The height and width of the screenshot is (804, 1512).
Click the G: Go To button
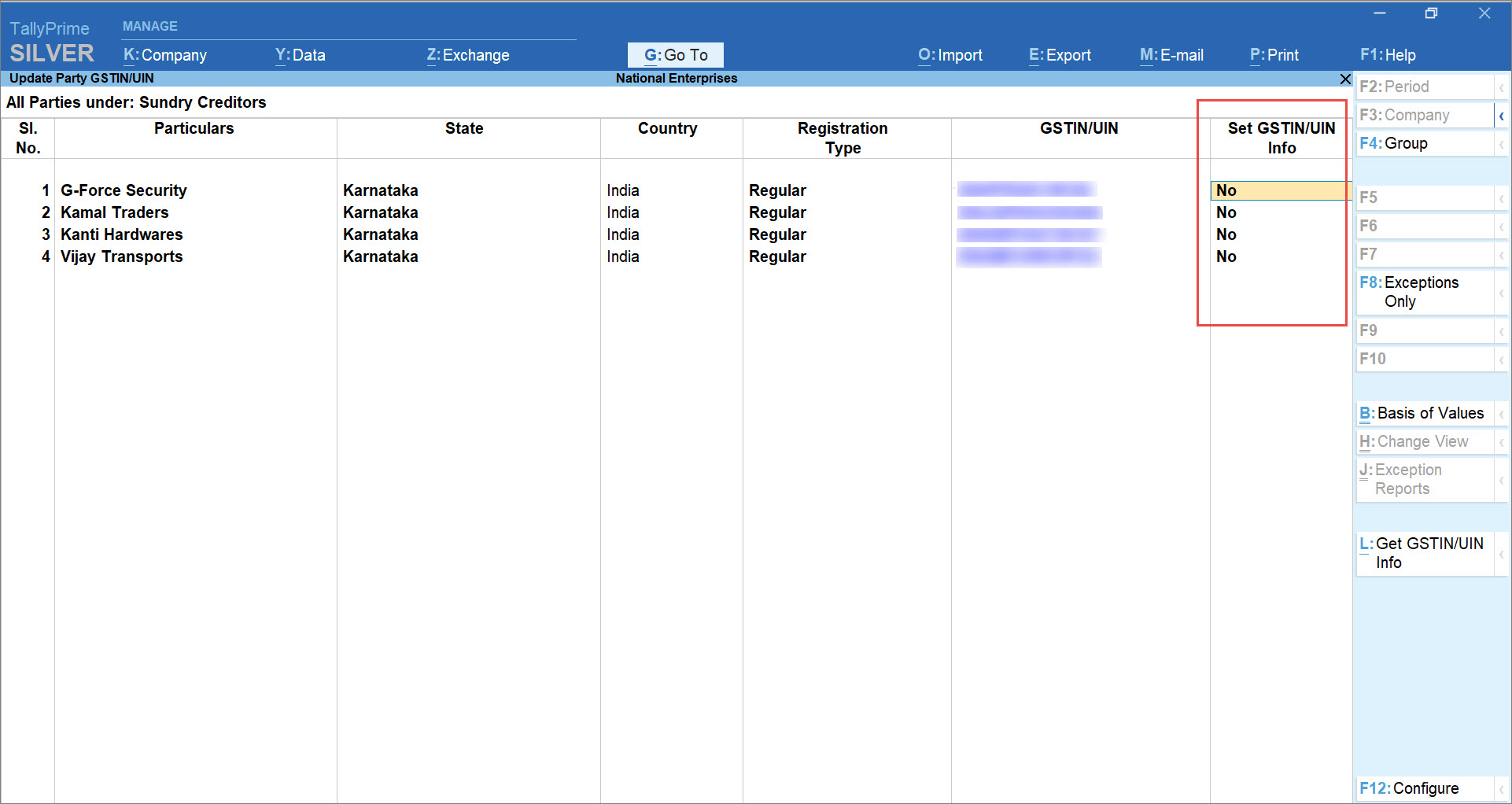pyautogui.click(x=676, y=55)
